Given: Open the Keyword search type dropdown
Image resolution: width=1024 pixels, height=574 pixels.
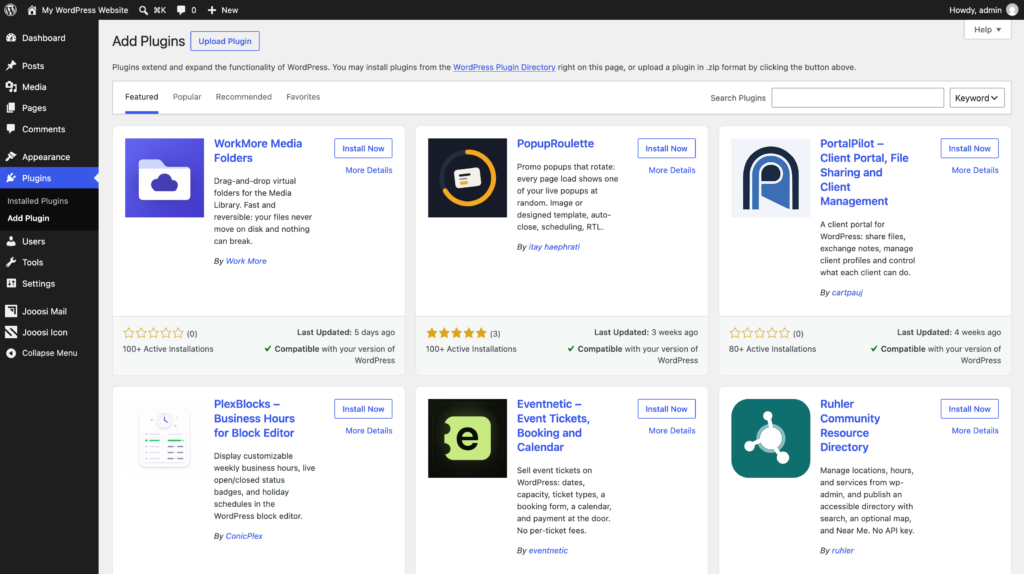Looking at the screenshot, I should click(977, 98).
